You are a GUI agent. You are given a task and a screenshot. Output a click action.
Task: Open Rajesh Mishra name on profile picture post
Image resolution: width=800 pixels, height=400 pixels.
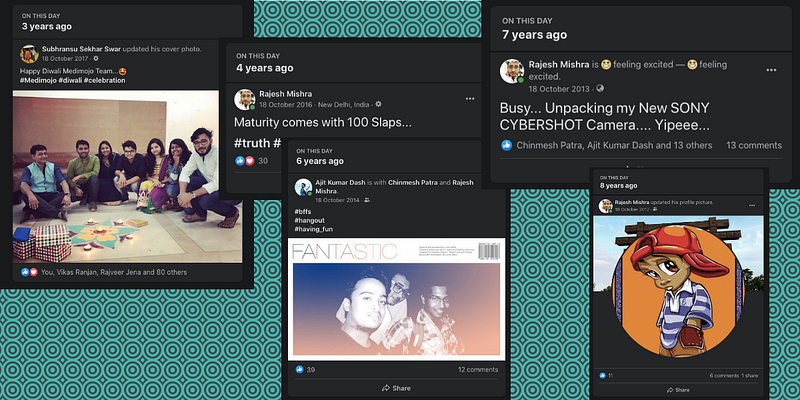pyautogui.click(x=632, y=203)
